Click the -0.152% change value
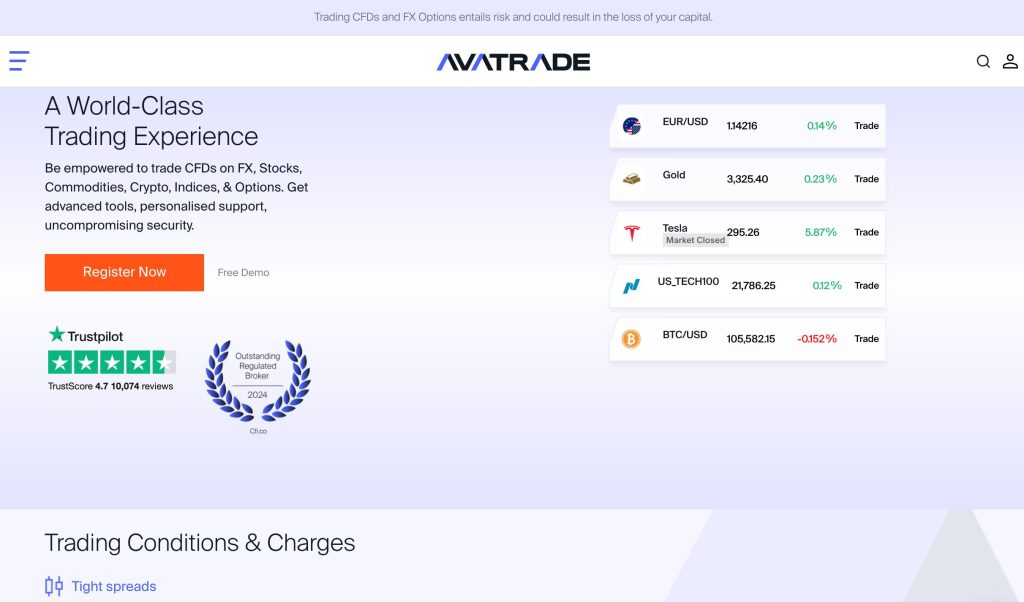Image resolution: width=1024 pixels, height=602 pixels. (x=817, y=339)
